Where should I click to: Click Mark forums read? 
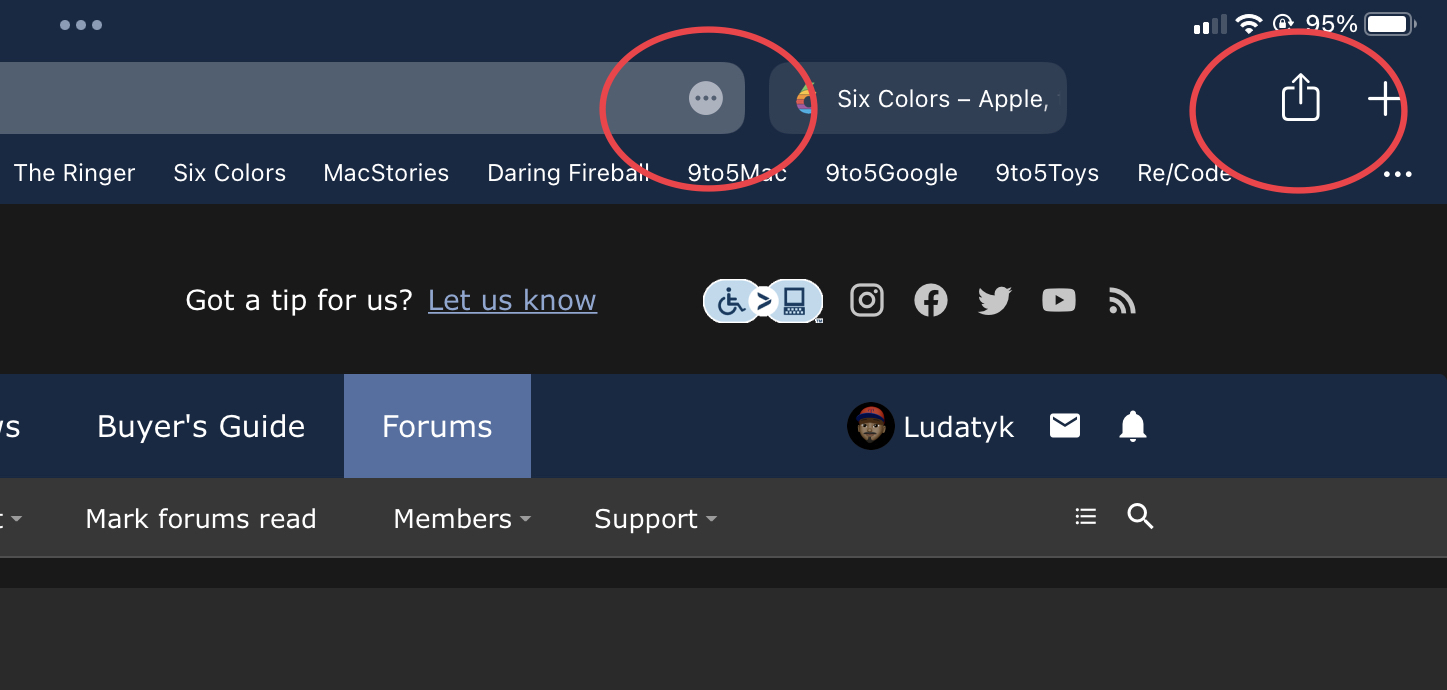201,519
